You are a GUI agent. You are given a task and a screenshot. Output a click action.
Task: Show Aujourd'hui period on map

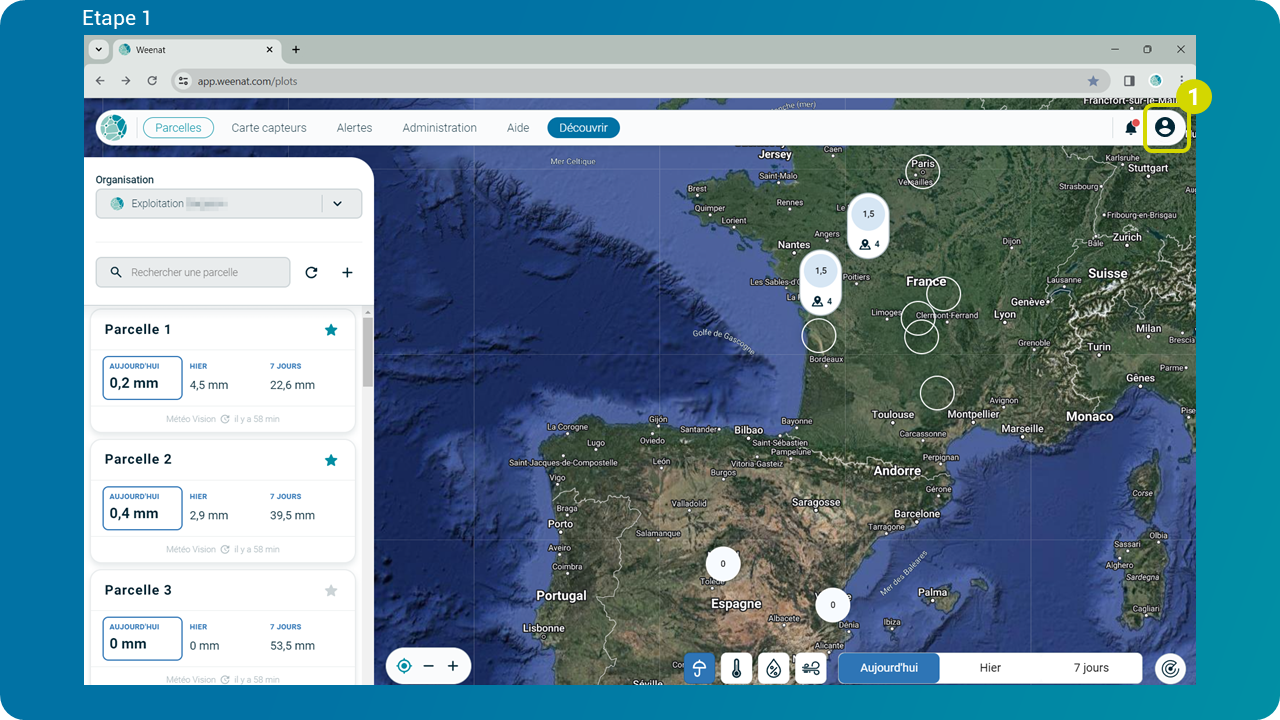(x=889, y=668)
